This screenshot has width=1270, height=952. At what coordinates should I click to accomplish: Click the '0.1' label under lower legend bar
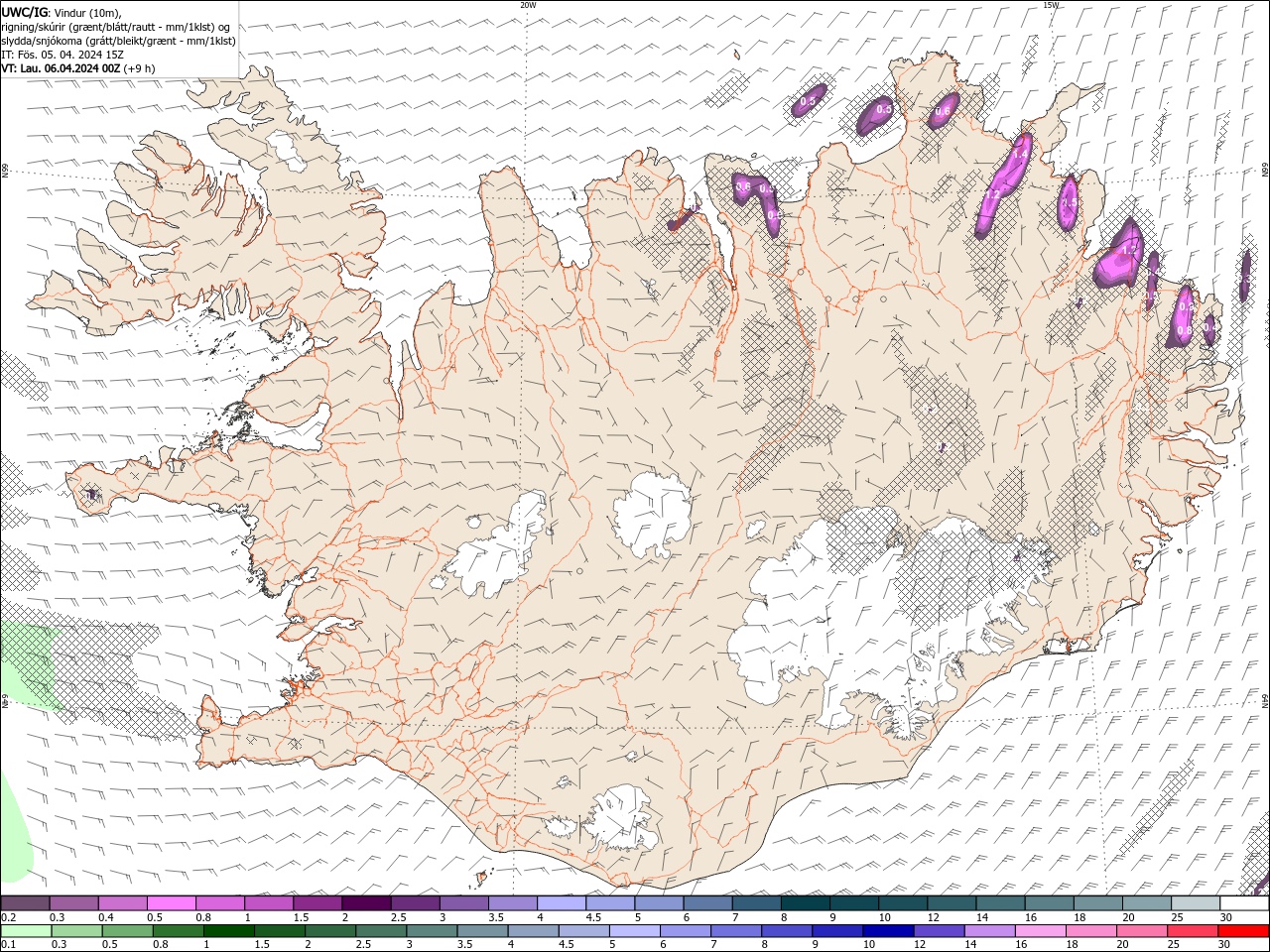8,945
